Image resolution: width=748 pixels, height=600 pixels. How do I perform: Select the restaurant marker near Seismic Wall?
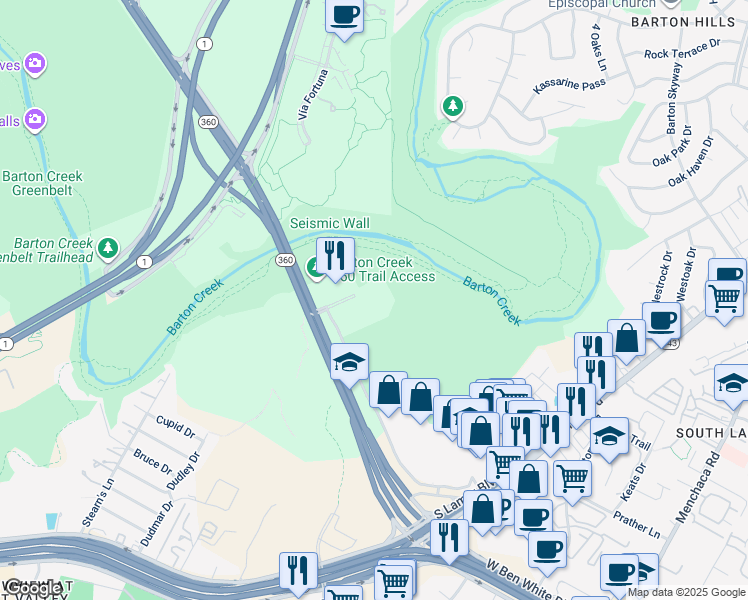tap(335, 259)
